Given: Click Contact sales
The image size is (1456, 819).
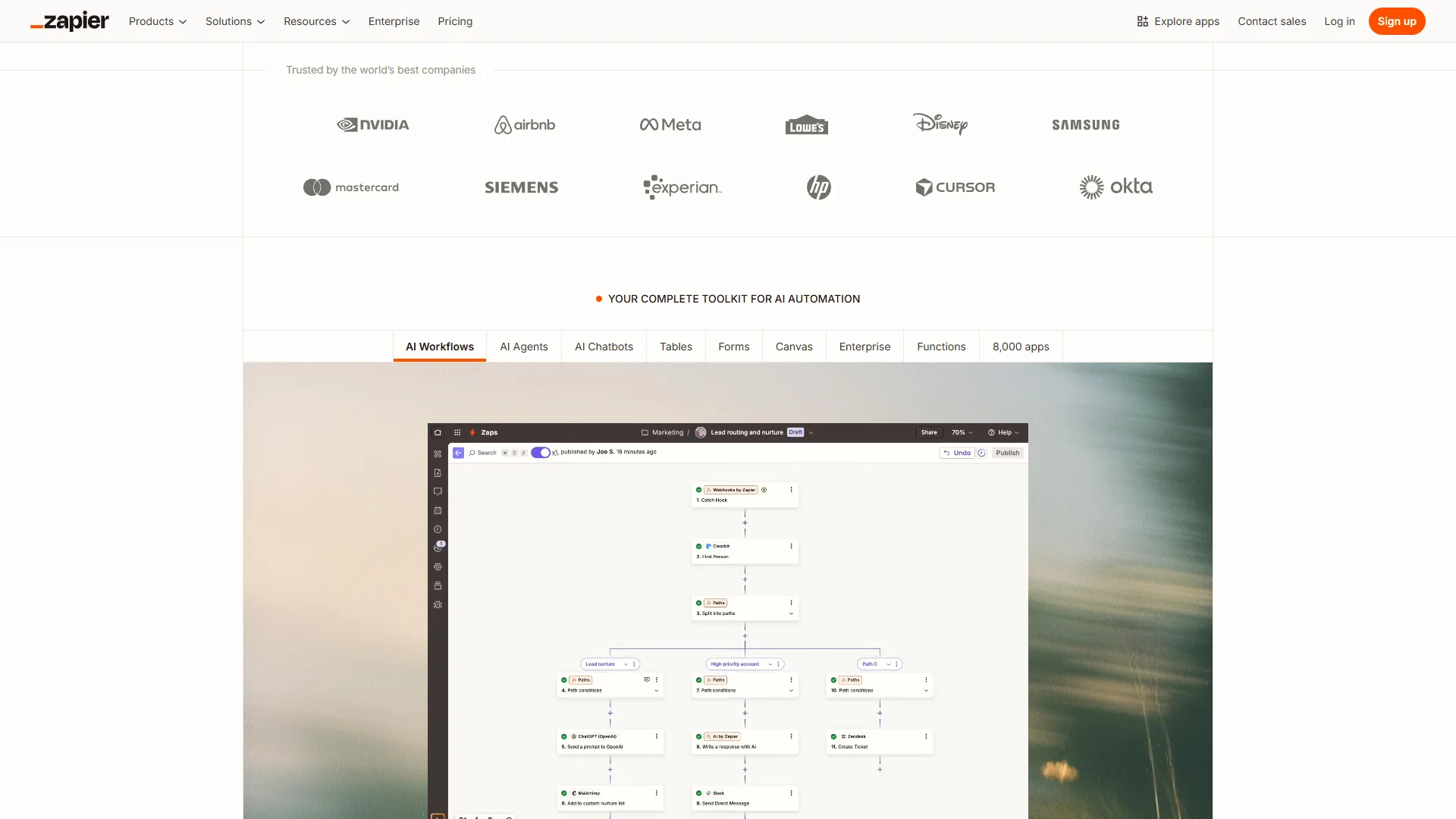Looking at the screenshot, I should 1272,21.
